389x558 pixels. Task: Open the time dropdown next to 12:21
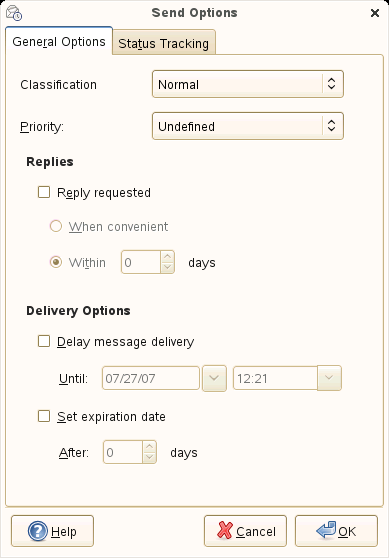(329, 378)
